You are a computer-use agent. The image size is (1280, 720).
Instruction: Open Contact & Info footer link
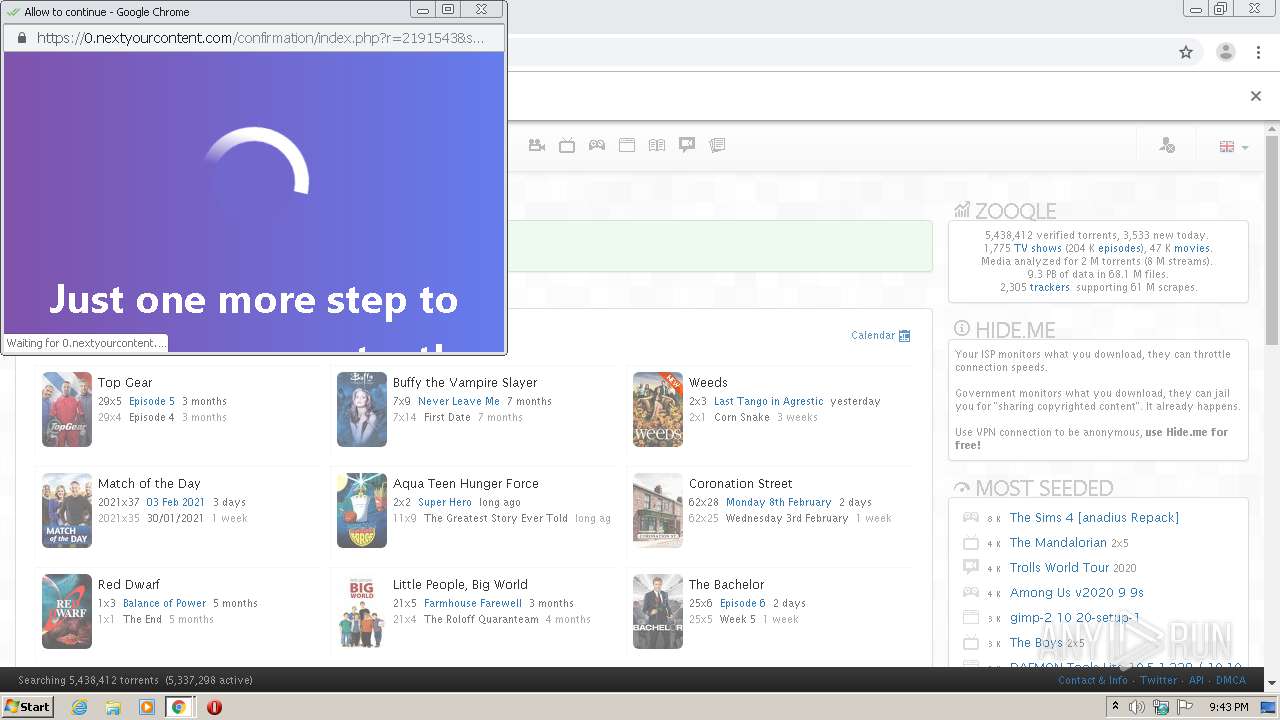tap(1093, 680)
